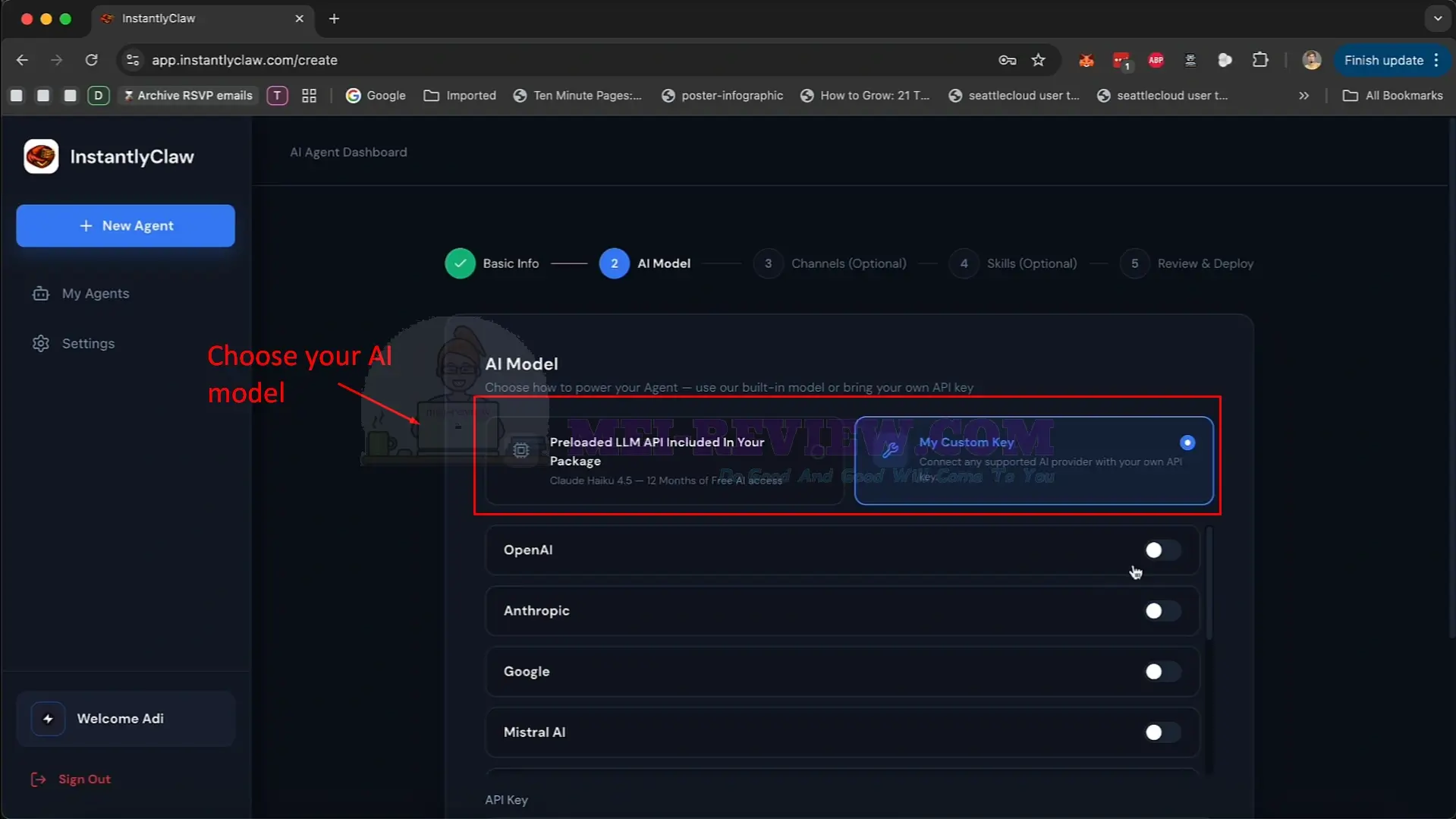Expand hidden bookmarks chevron
This screenshot has width=1456, height=819.
[x=1303, y=96]
